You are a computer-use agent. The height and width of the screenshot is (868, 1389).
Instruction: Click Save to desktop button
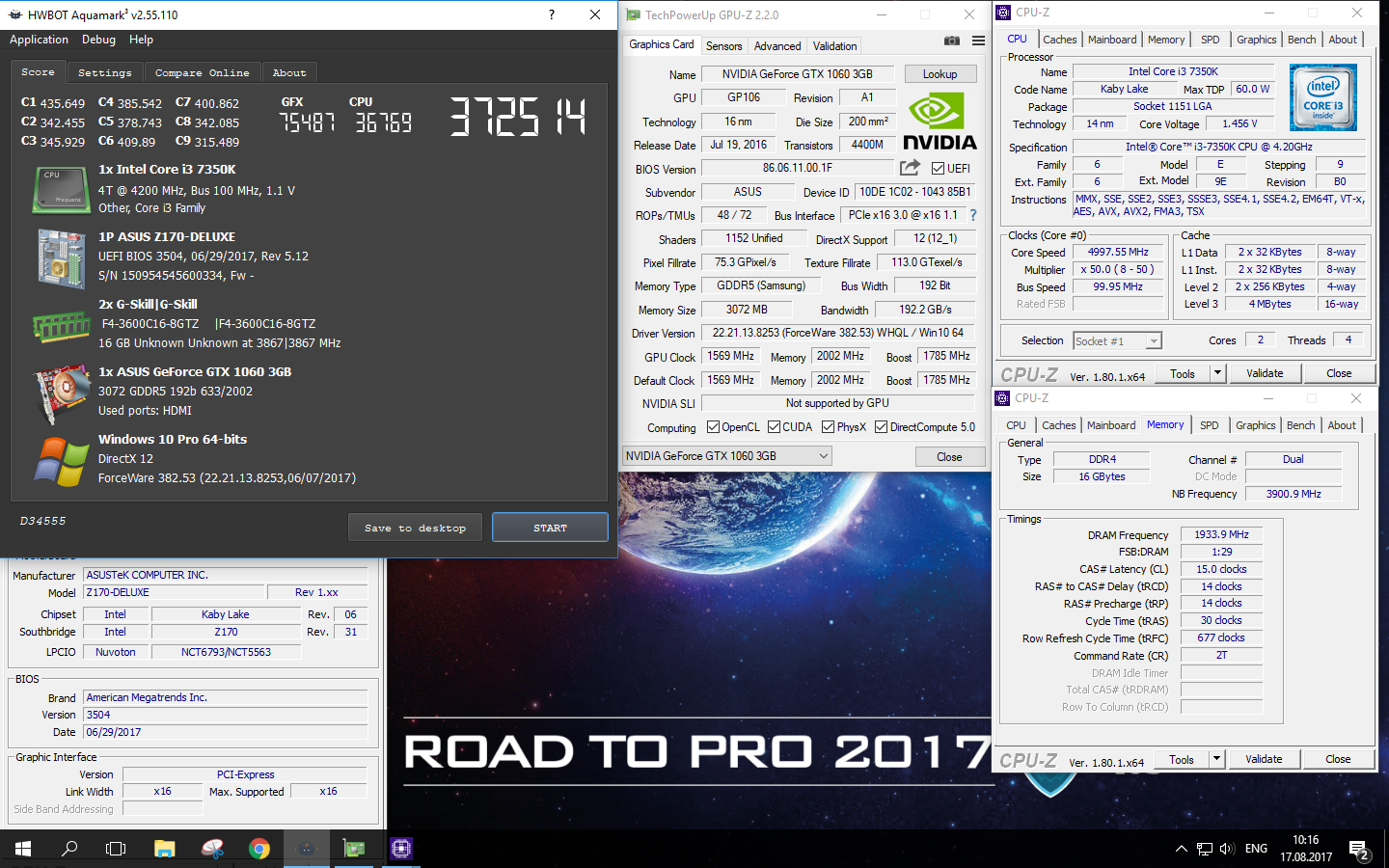click(x=415, y=528)
